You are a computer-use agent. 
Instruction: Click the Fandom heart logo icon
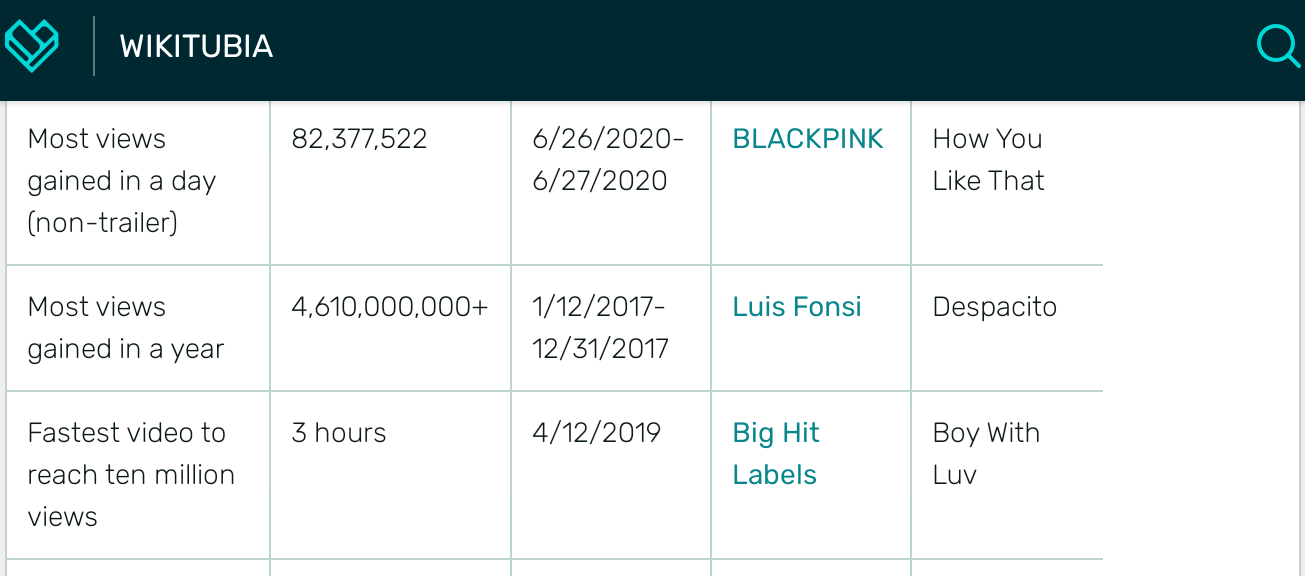(x=32, y=46)
